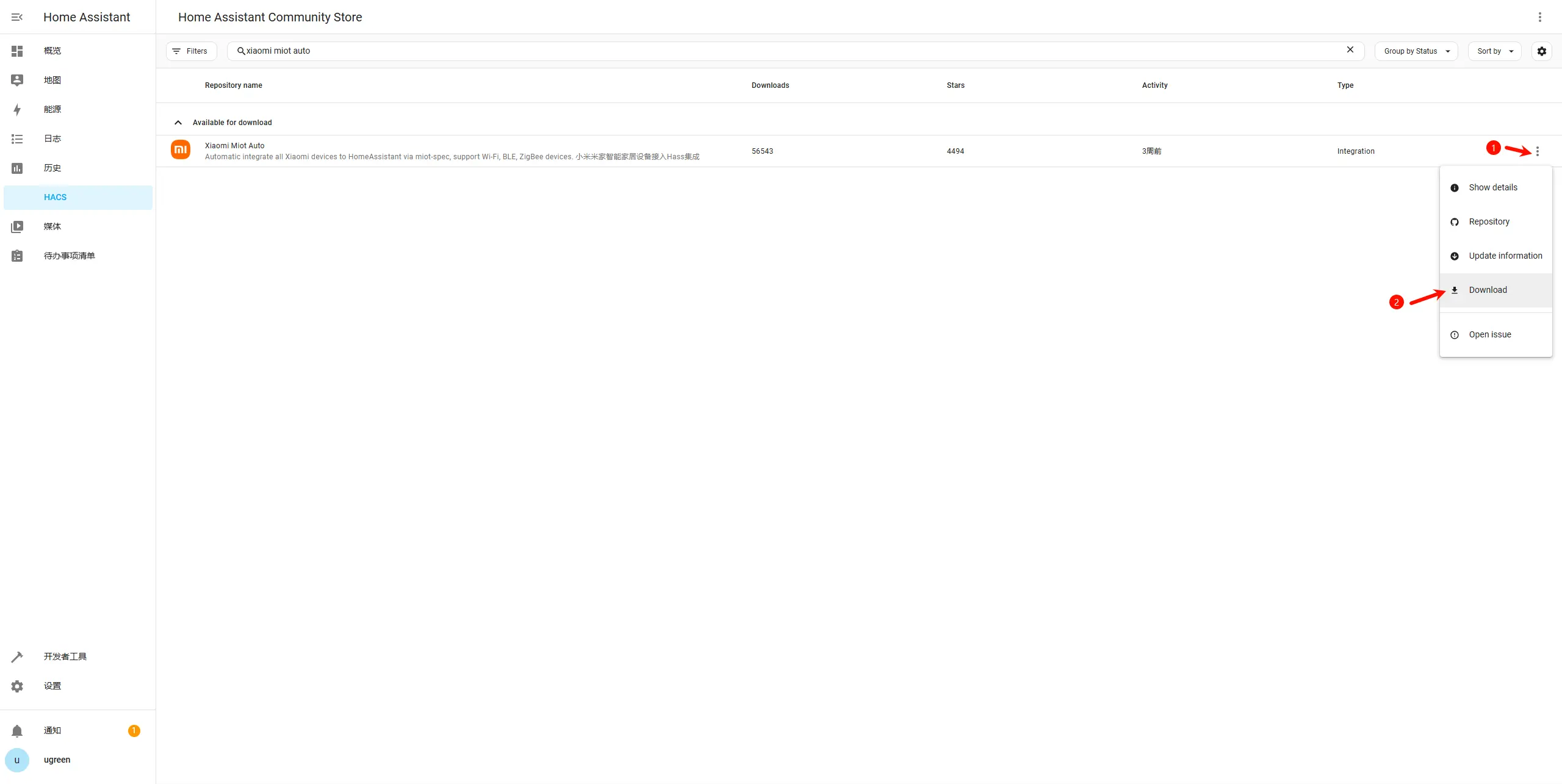Screen dimensions: 1562x784
Task: Open page overflow menu top right
Action: [1540, 17]
